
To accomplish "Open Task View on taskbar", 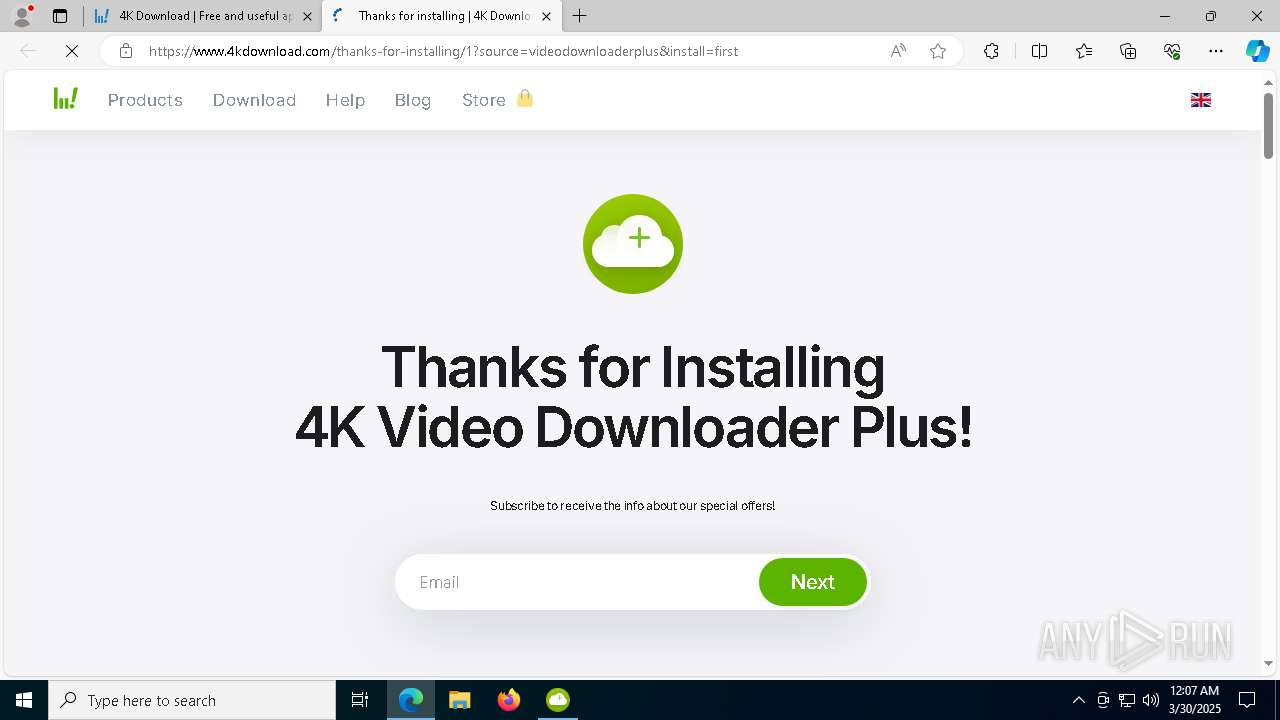I will (x=360, y=700).
